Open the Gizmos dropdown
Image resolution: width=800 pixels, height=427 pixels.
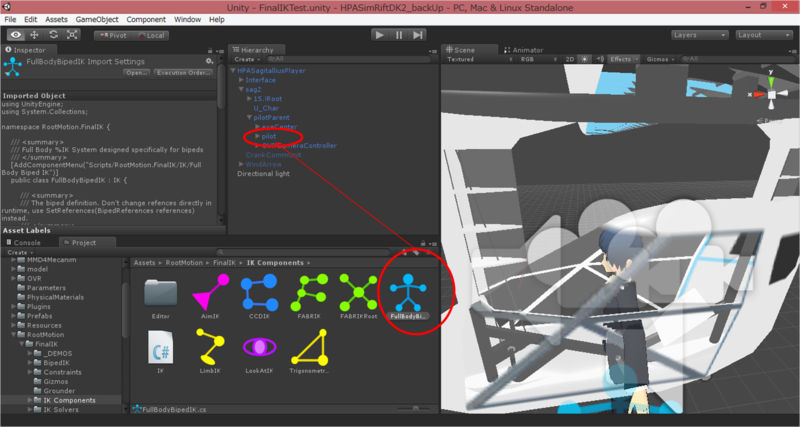point(660,59)
